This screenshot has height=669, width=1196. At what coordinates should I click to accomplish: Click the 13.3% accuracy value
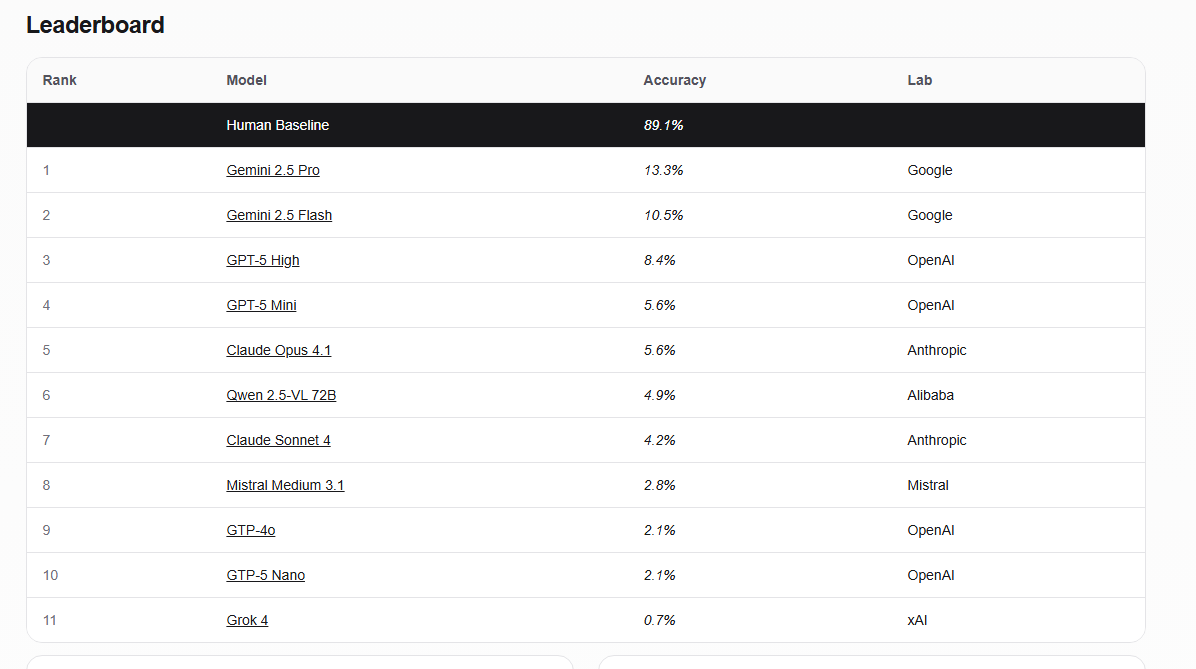pos(664,170)
